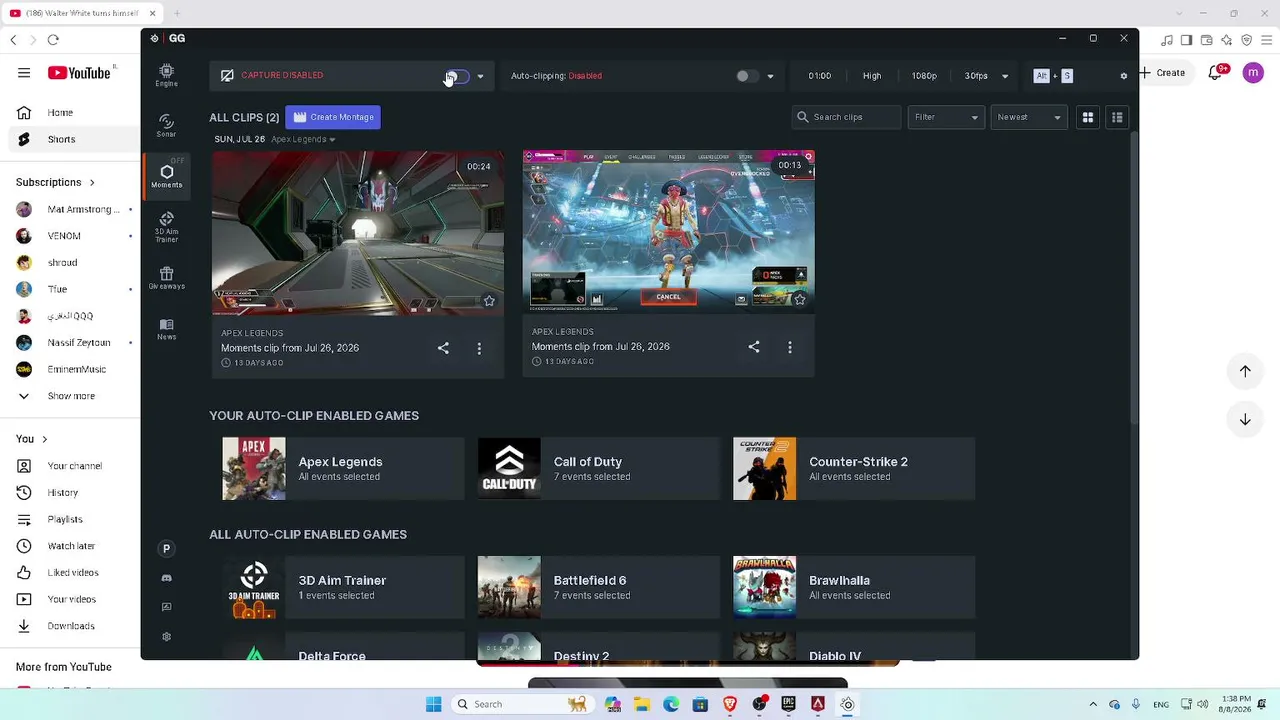
Task: Reload the YouTube page in the browser
Action: [53, 40]
